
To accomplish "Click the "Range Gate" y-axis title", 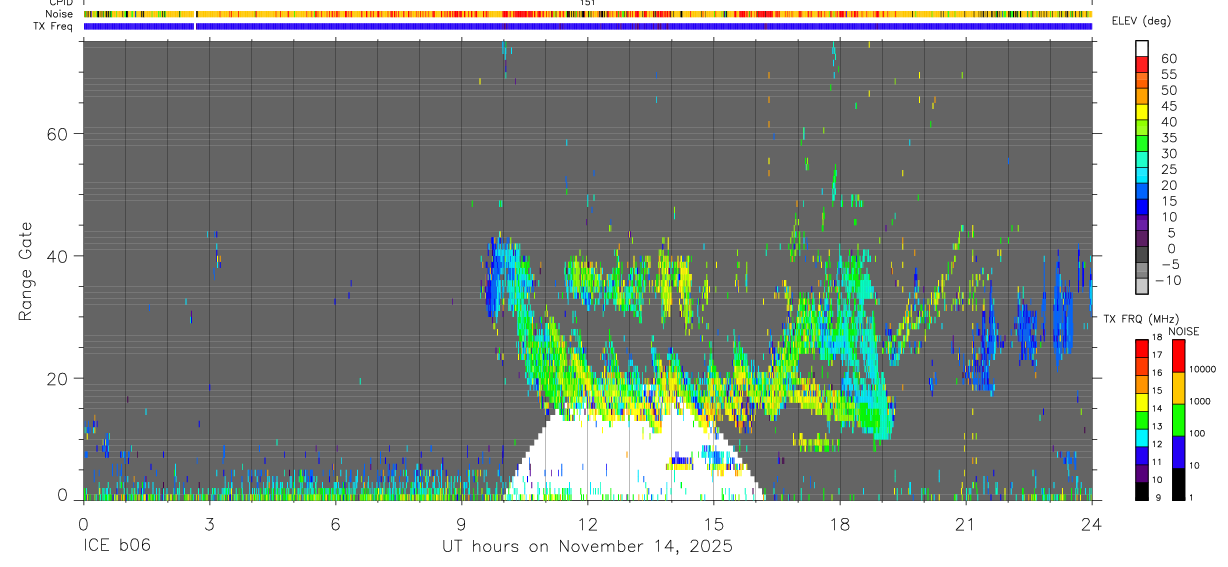I will click(x=26, y=270).
